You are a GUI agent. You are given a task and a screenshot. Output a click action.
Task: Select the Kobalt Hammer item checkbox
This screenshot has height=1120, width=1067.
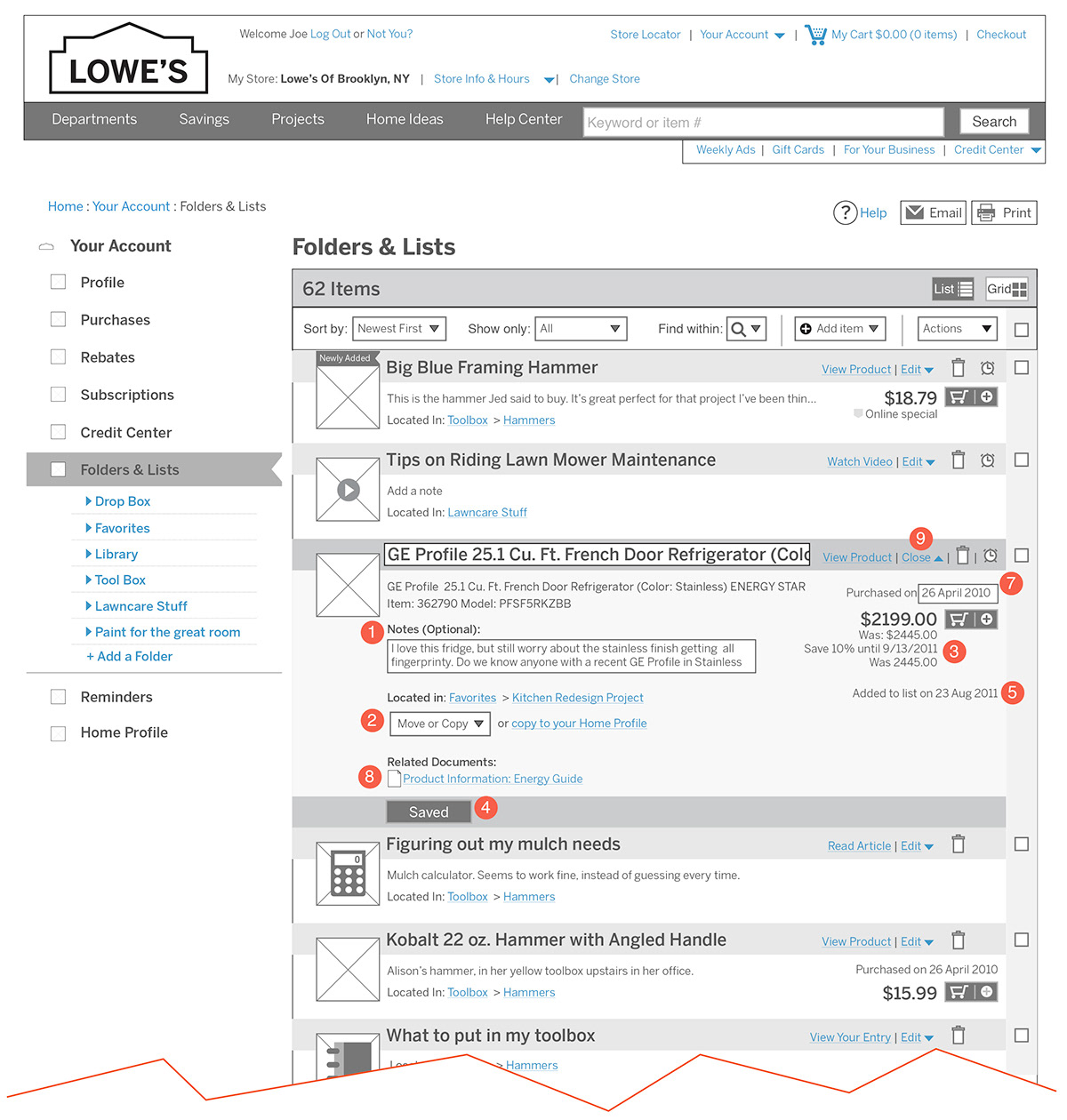click(x=1022, y=940)
